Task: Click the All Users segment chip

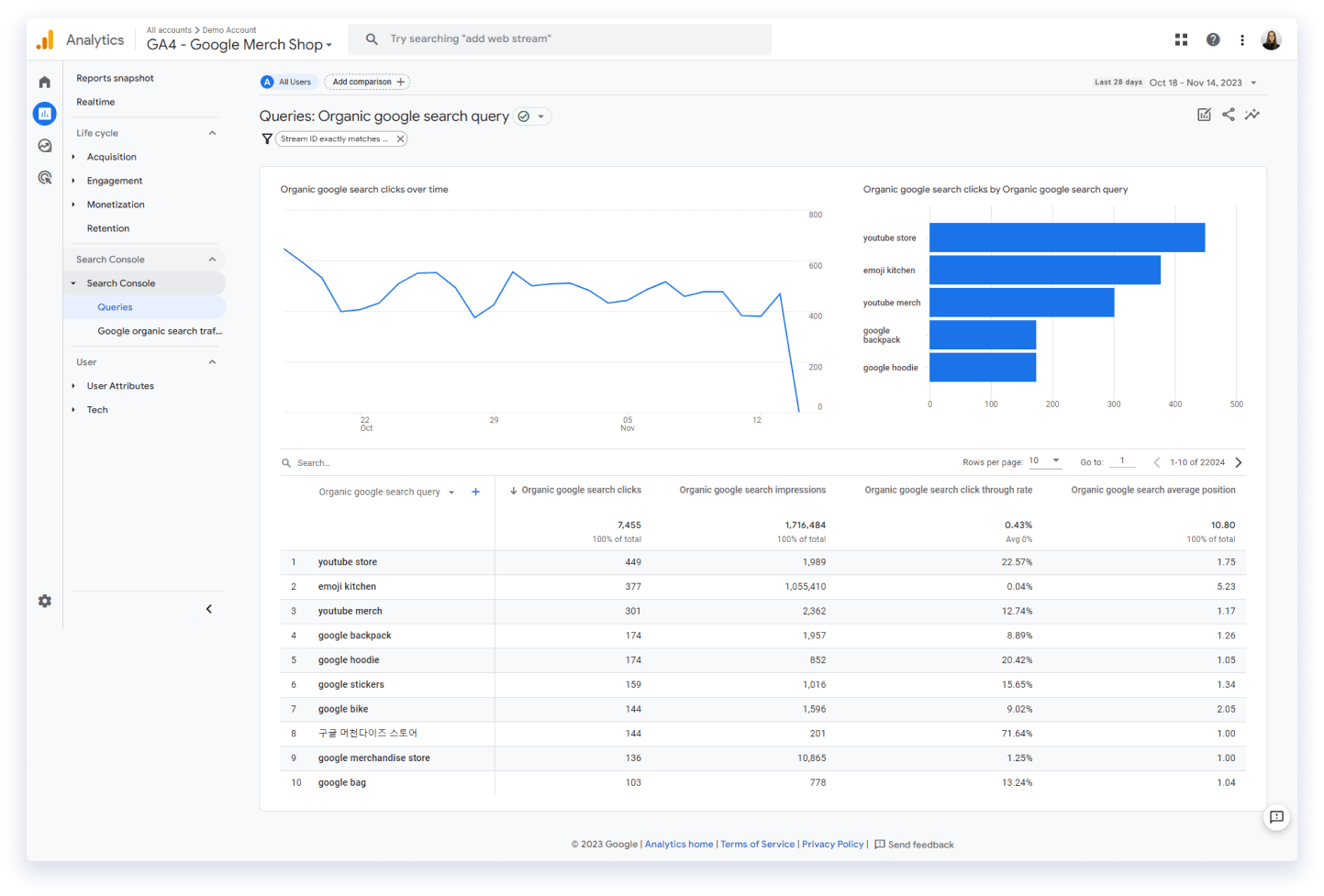Action: 289,83
